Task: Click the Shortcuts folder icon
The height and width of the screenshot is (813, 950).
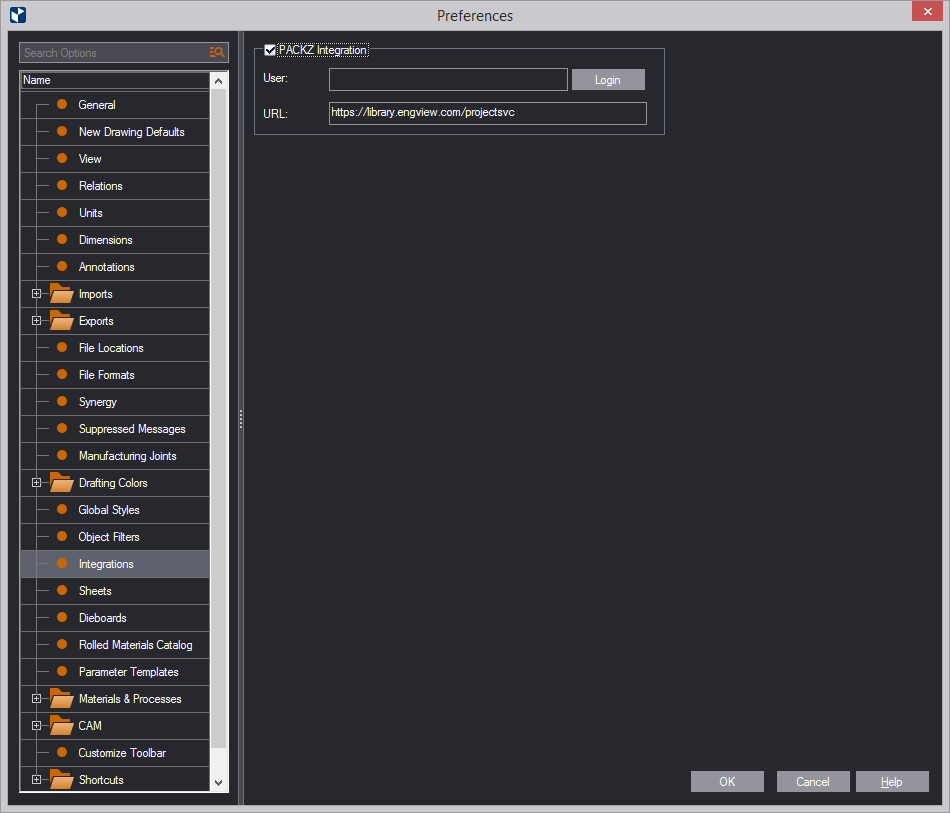Action: 61,780
